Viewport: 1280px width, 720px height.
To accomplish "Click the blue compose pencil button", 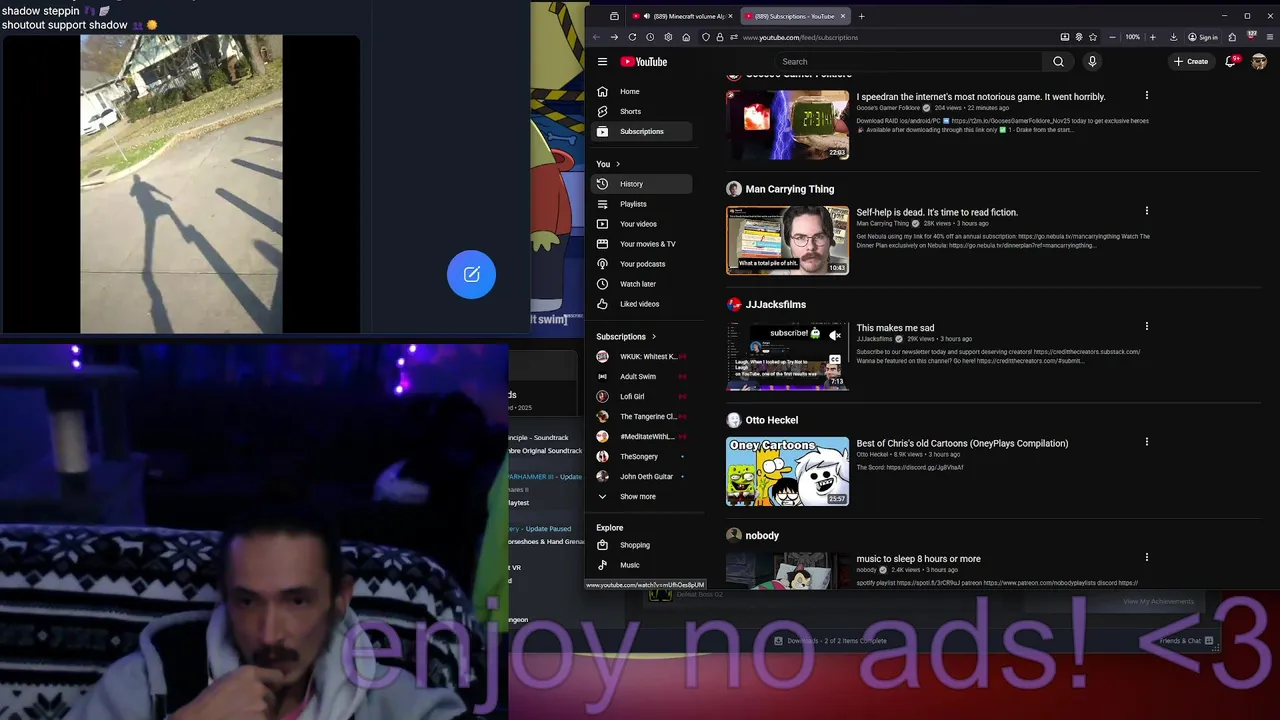I will [471, 274].
